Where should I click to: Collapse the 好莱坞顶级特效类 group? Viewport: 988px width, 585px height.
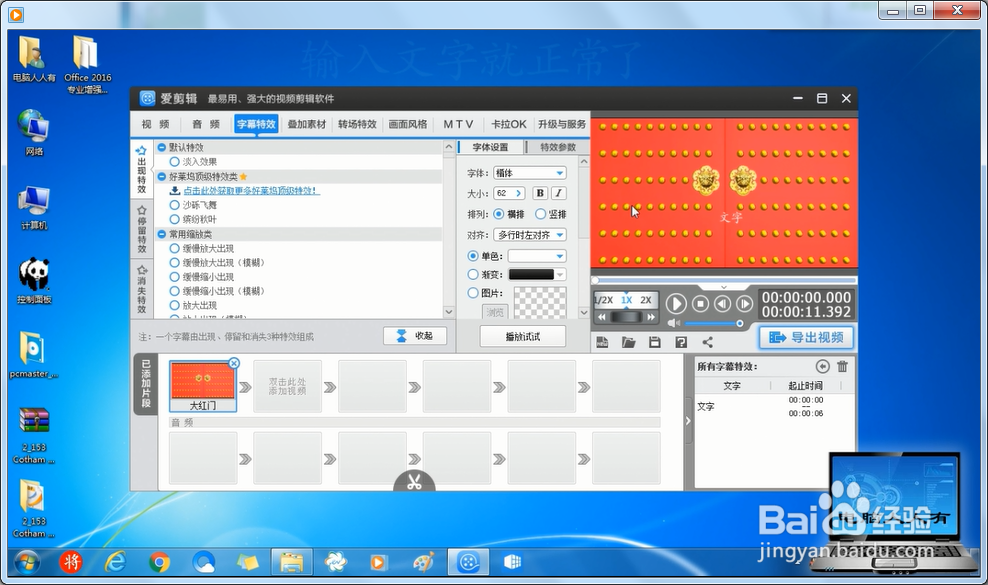tap(162, 177)
